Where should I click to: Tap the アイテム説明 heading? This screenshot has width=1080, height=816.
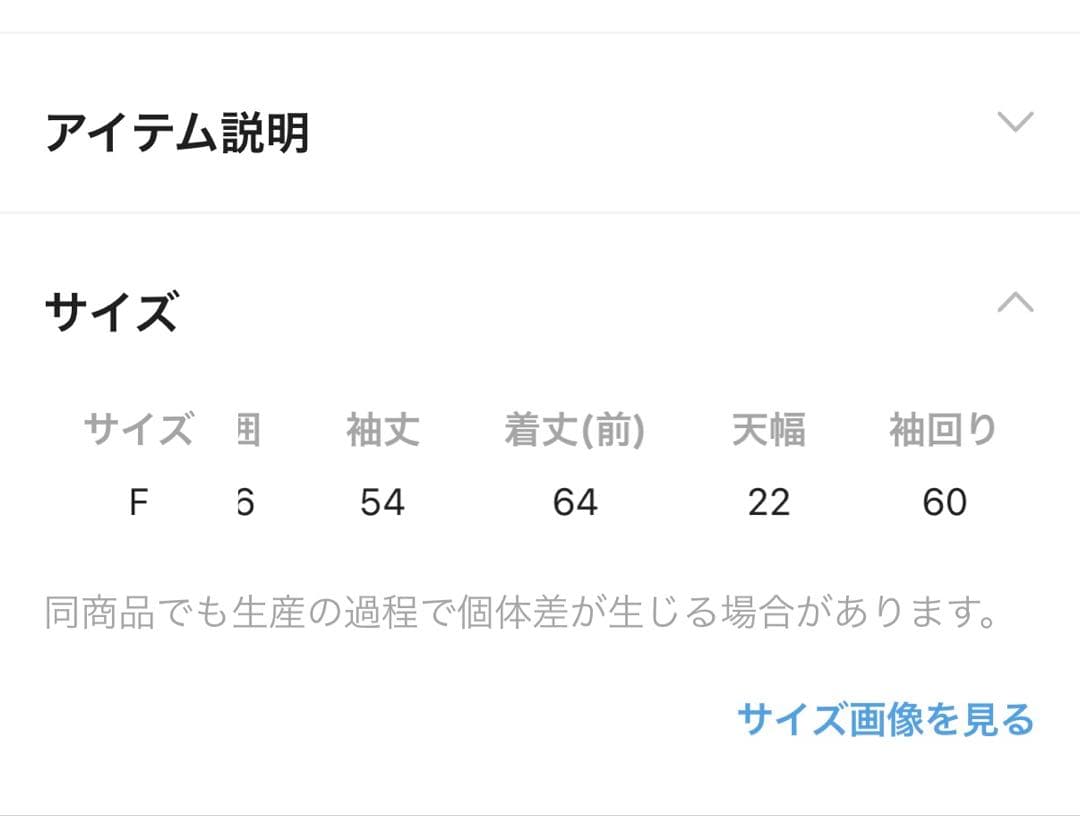tap(177, 133)
